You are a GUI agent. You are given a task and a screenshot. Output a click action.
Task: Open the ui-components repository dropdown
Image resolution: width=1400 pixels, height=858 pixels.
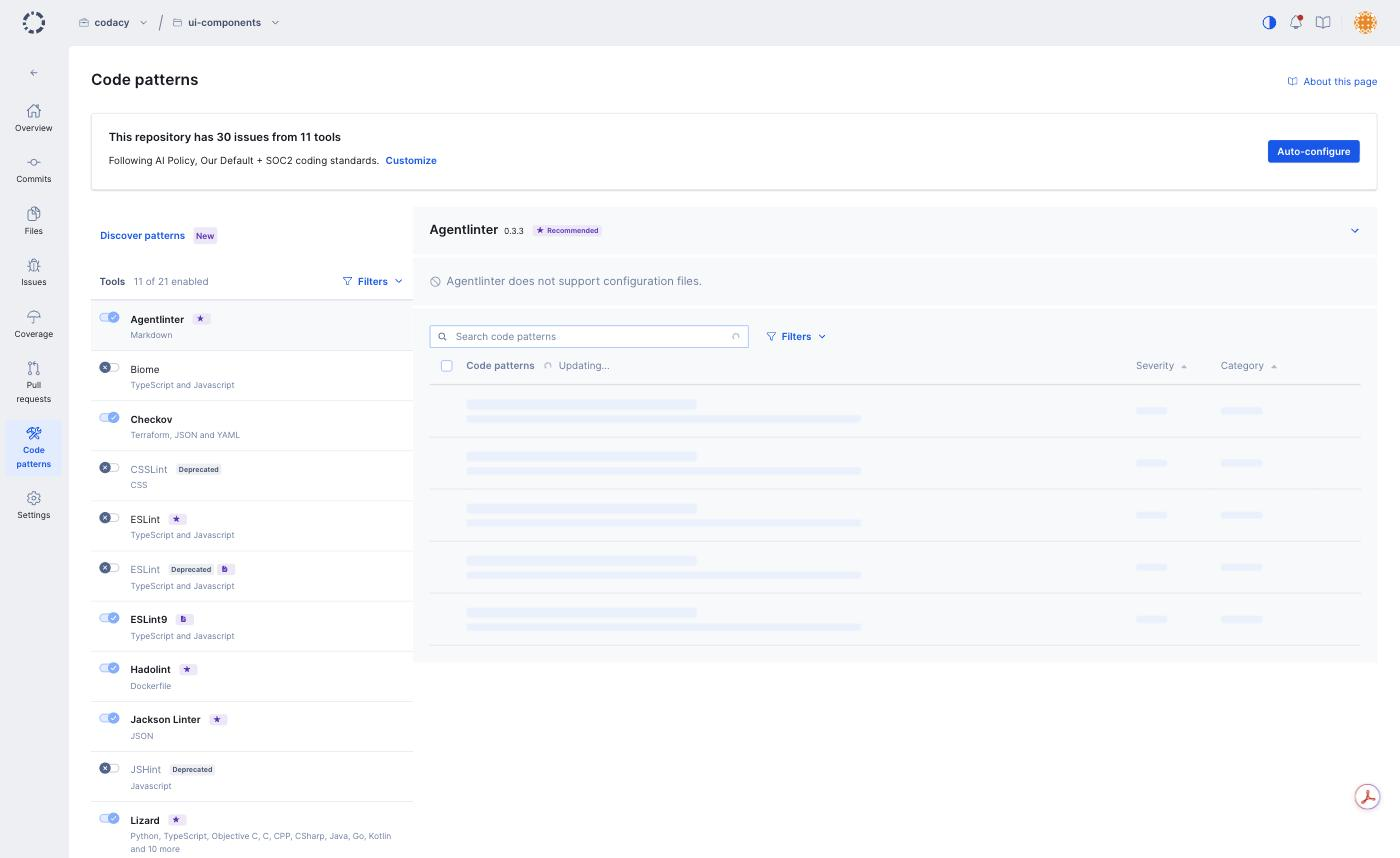[x=226, y=22]
